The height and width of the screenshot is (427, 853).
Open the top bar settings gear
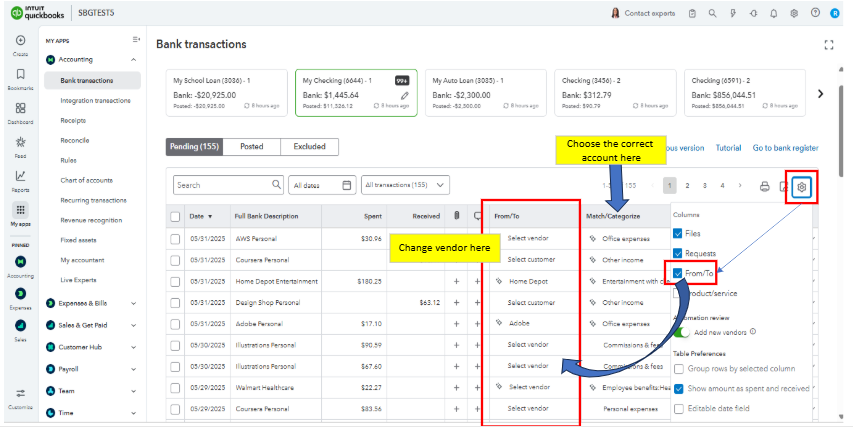(794, 14)
